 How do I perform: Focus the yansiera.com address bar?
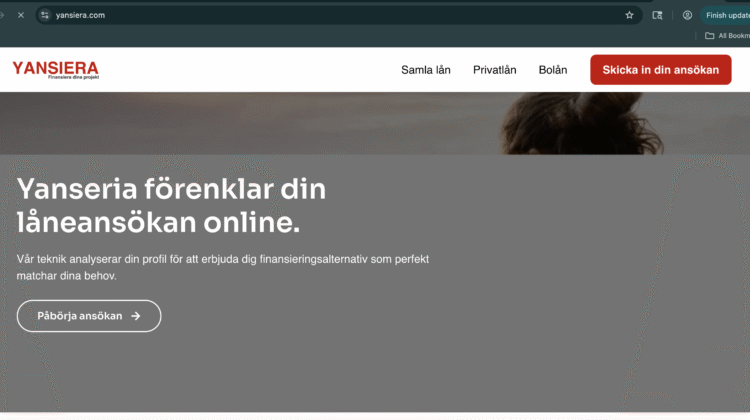pyautogui.click(x=300, y=15)
